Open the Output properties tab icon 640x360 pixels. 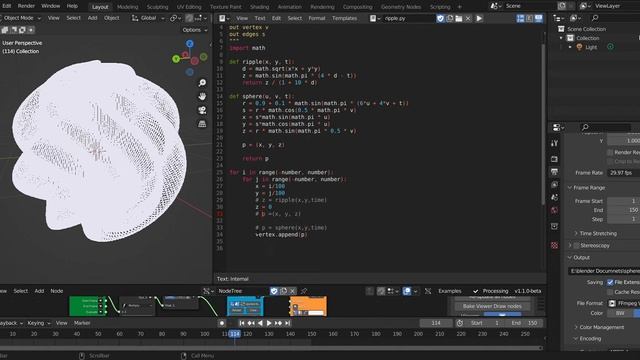[x=554, y=172]
